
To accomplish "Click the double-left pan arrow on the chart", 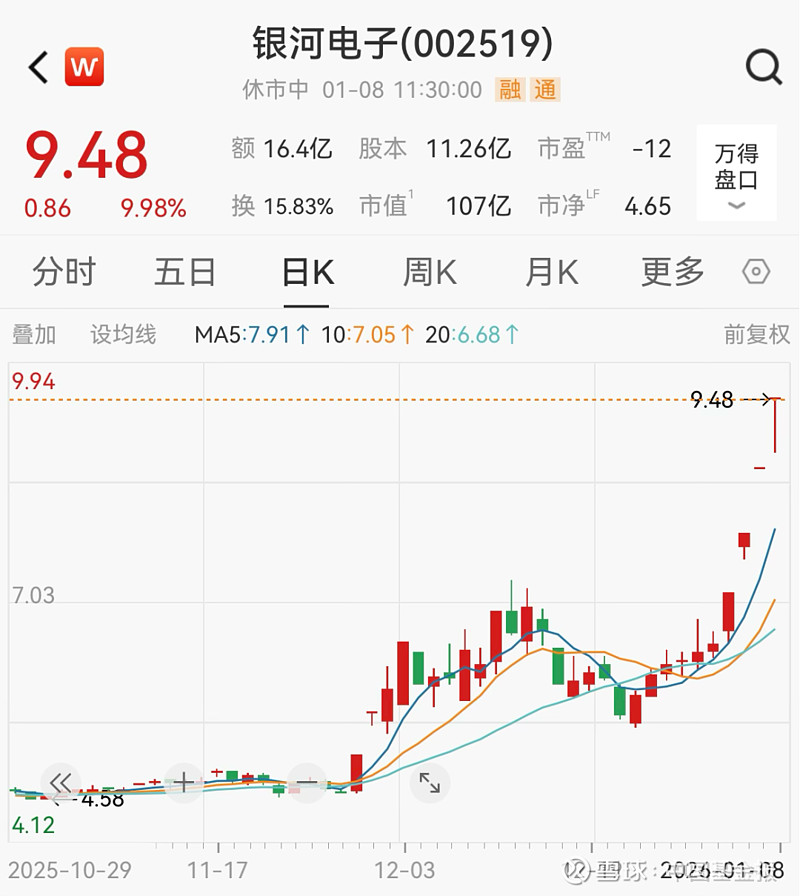I will pos(61,784).
